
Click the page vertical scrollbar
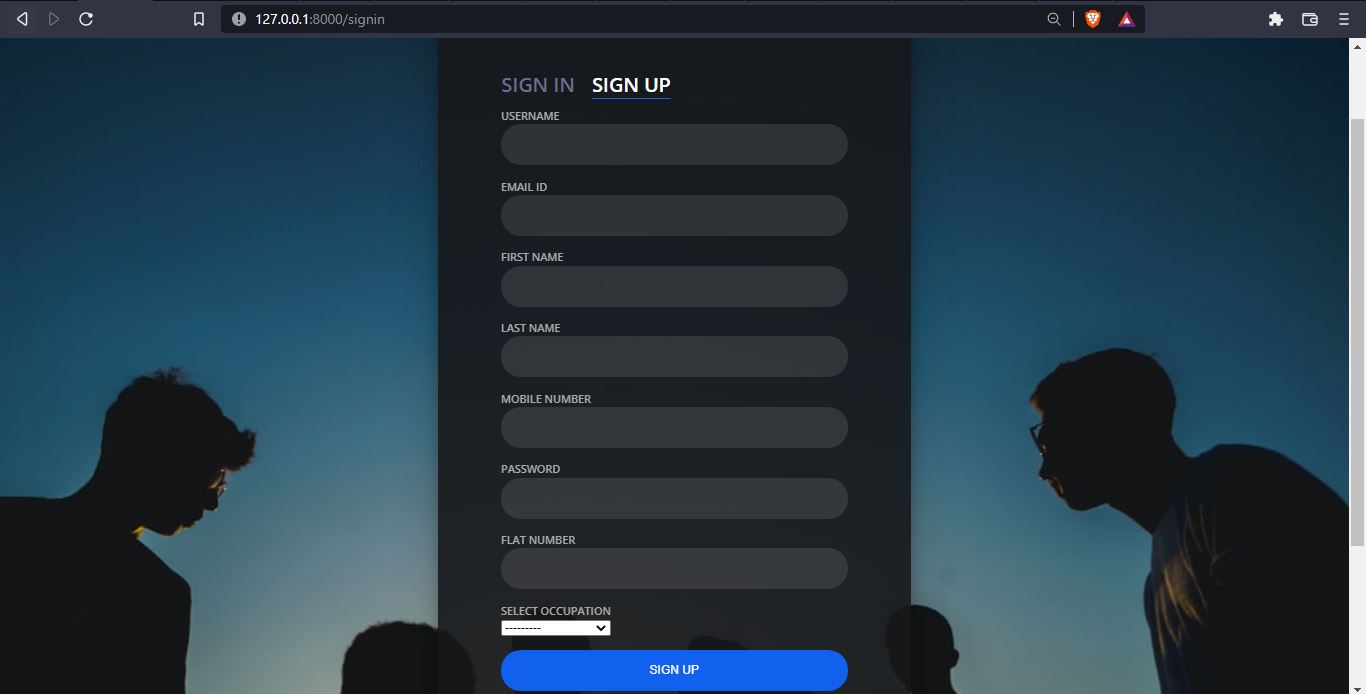tap(1357, 332)
